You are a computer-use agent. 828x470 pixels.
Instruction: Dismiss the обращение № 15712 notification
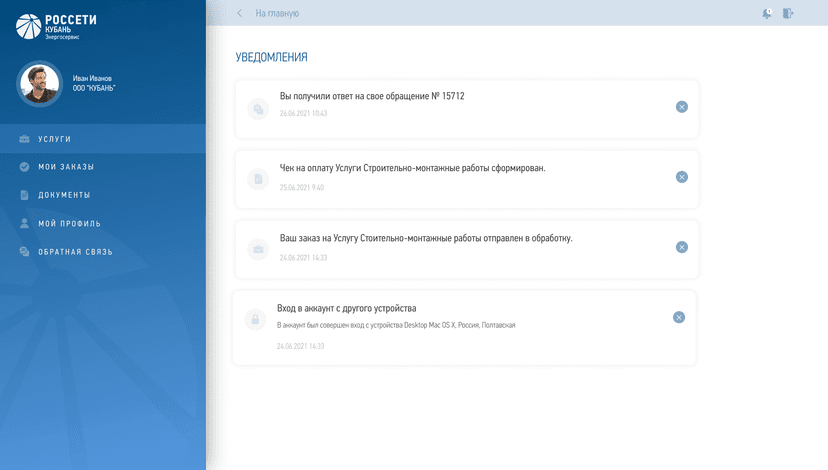coord(682,107)
